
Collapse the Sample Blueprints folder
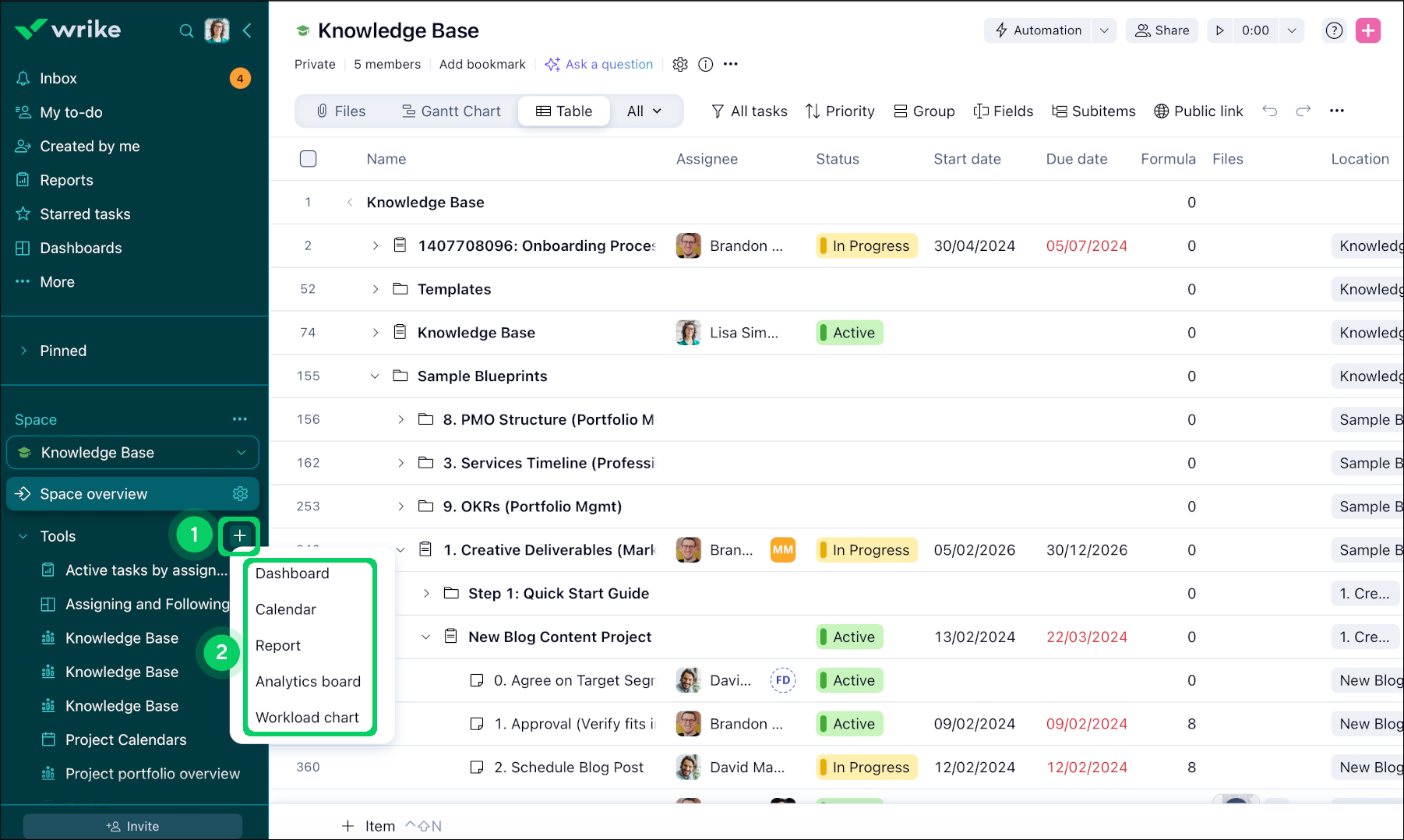[376, 376]
